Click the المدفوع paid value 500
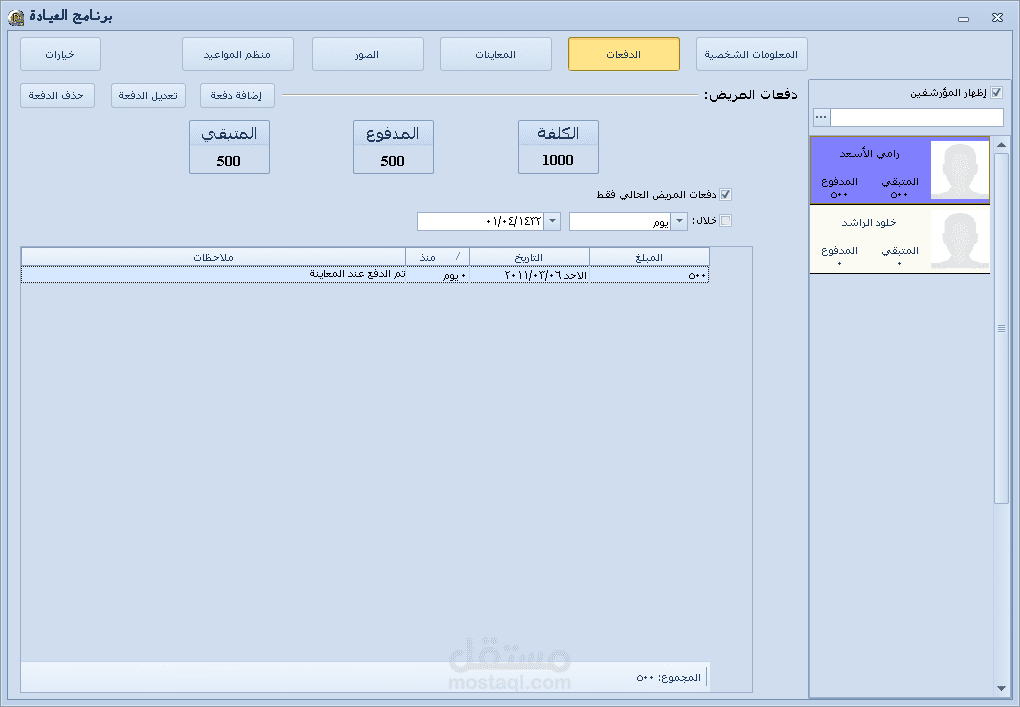The image size is (1020, 707). (x=393, y=161)
